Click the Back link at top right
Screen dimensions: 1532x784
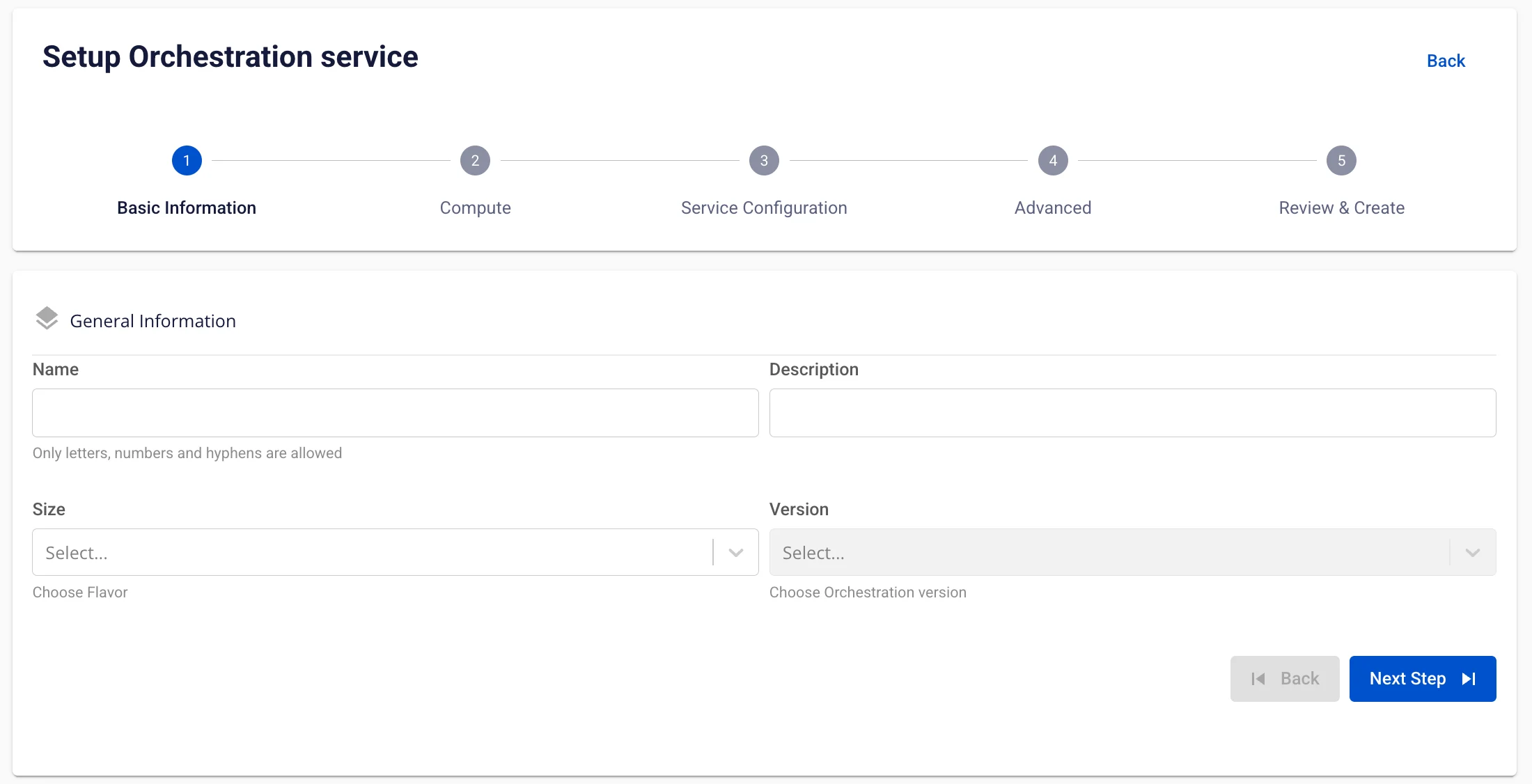(x=1446, y=61)
